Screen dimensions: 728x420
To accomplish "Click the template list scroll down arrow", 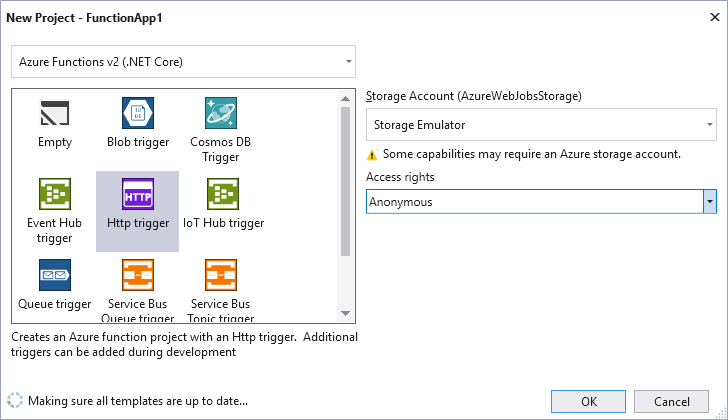I will click(346, 314).
